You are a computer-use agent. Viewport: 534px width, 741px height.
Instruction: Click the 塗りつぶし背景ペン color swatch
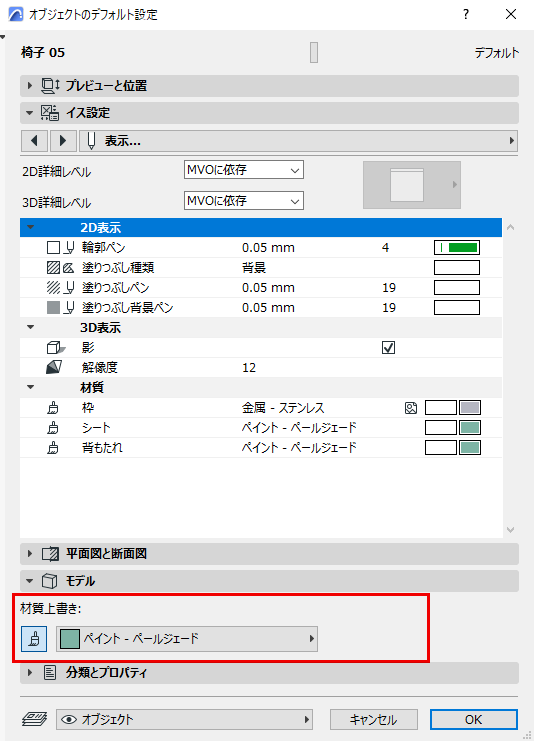[457, 308]
